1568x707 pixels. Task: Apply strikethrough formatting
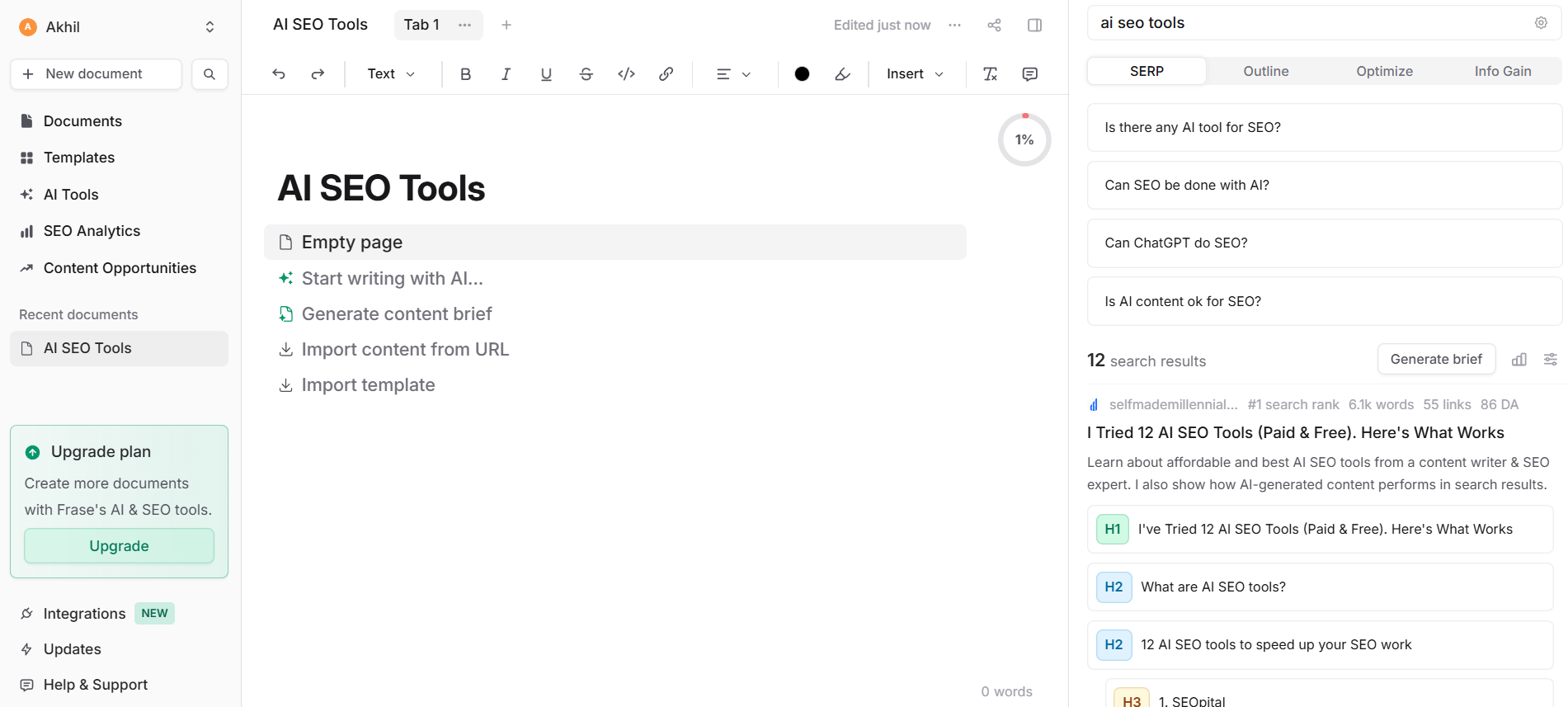586,74
